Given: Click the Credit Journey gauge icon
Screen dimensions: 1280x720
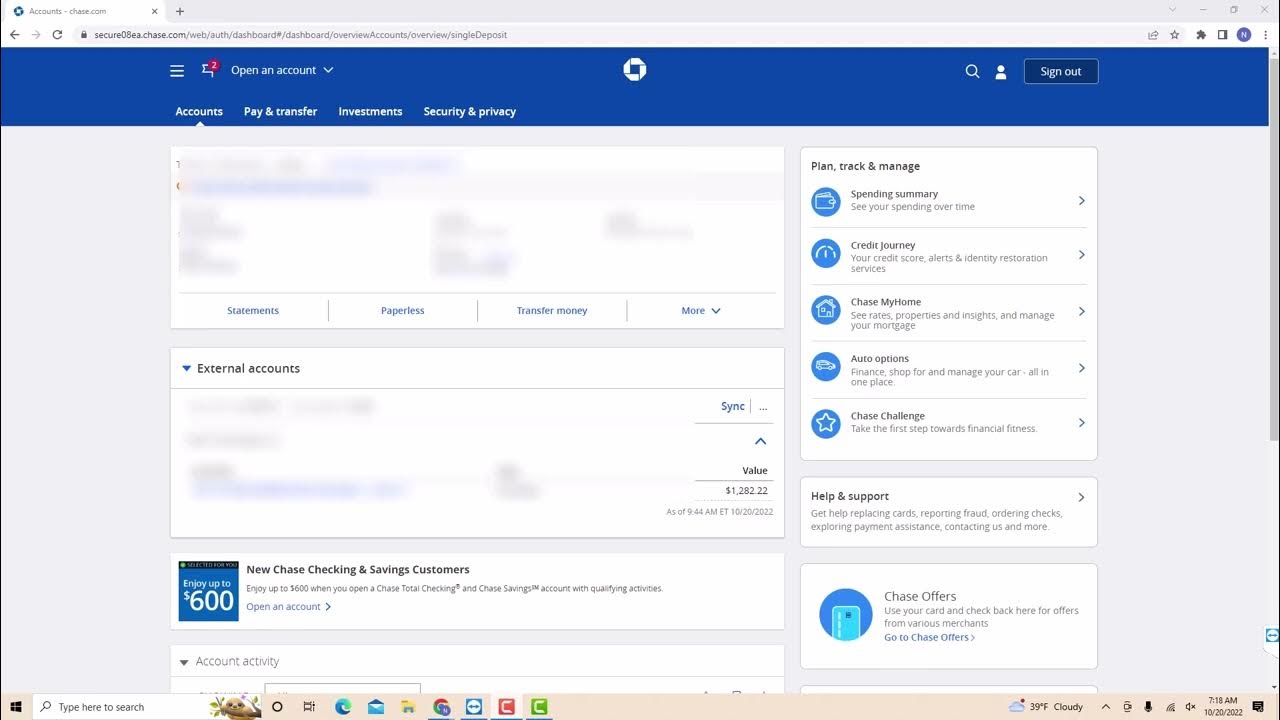Looking at the screenshot, I should [x=826, y=254].
